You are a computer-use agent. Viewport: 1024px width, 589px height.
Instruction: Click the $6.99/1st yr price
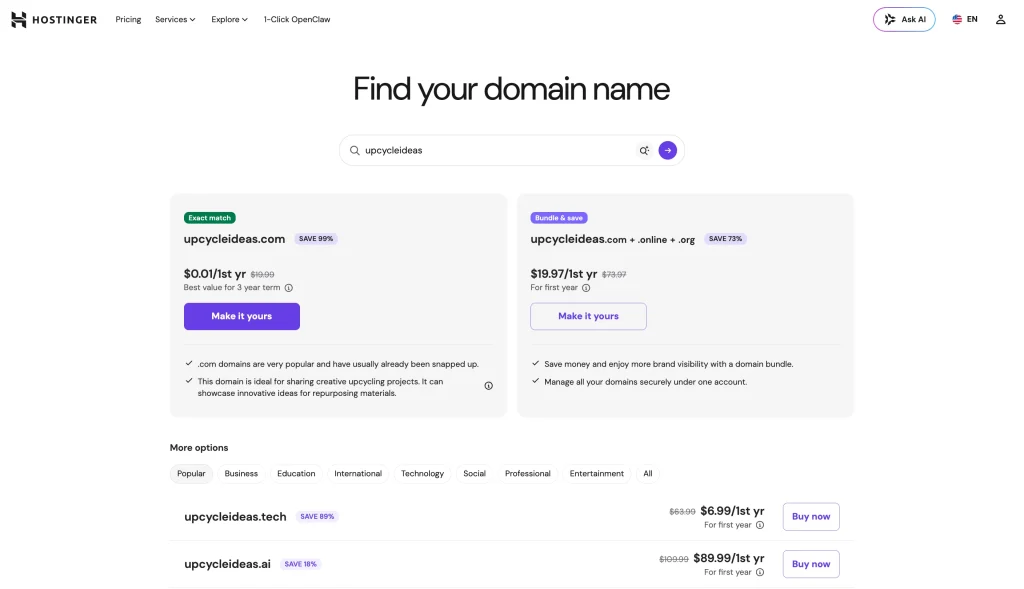coord(732,511)
